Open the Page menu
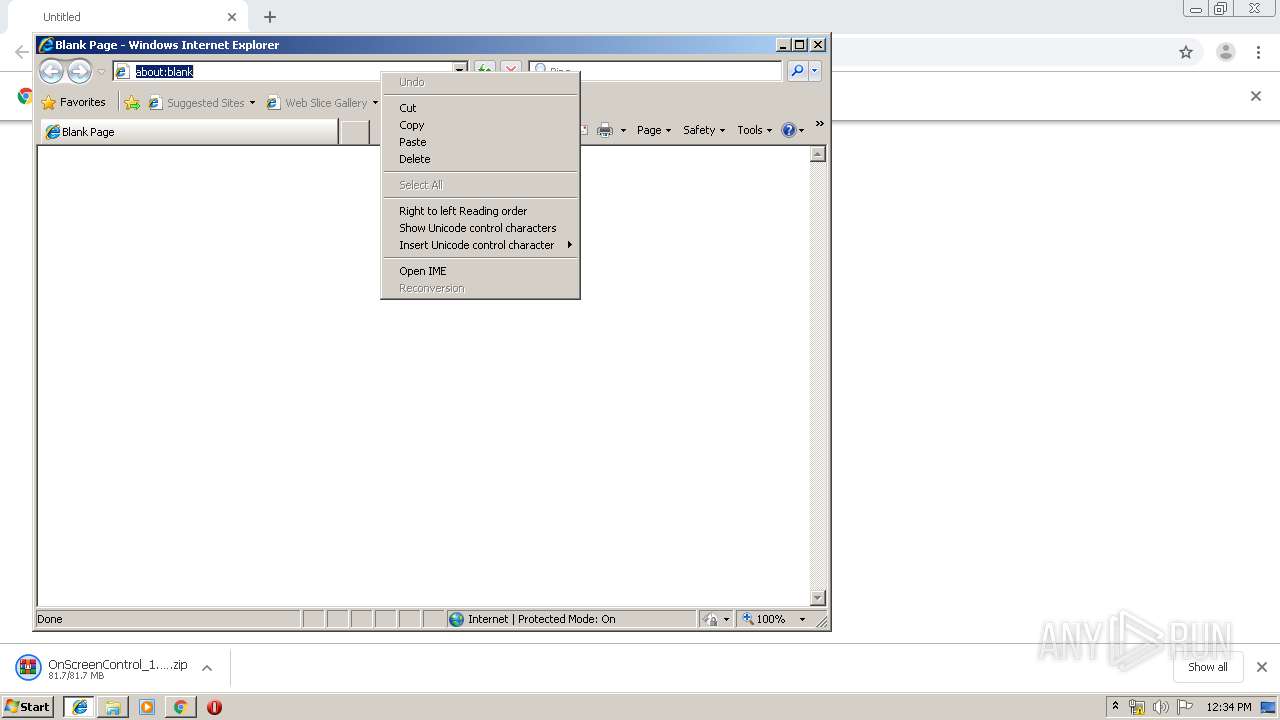Viewport: 1280px width, 720px height. (x=654, y=130)
